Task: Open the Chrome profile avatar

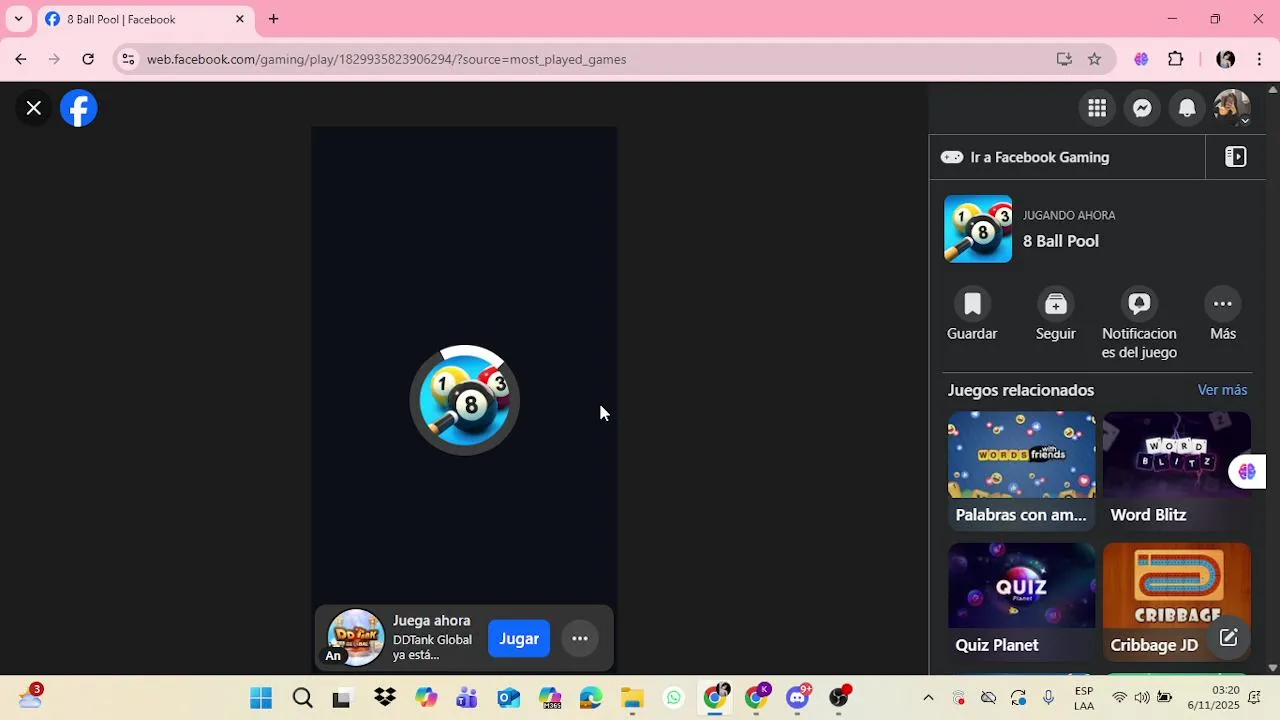Action: click(x=1226, y=59)
